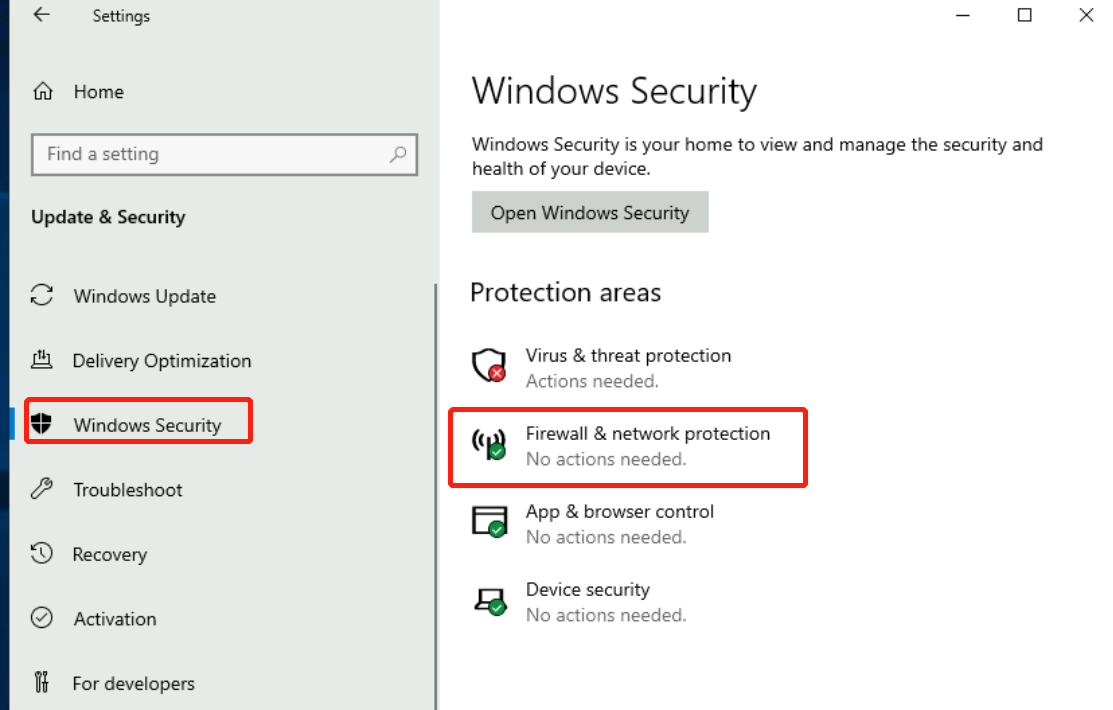
Task: Click the Home house icon
Action: pos(43,92)
